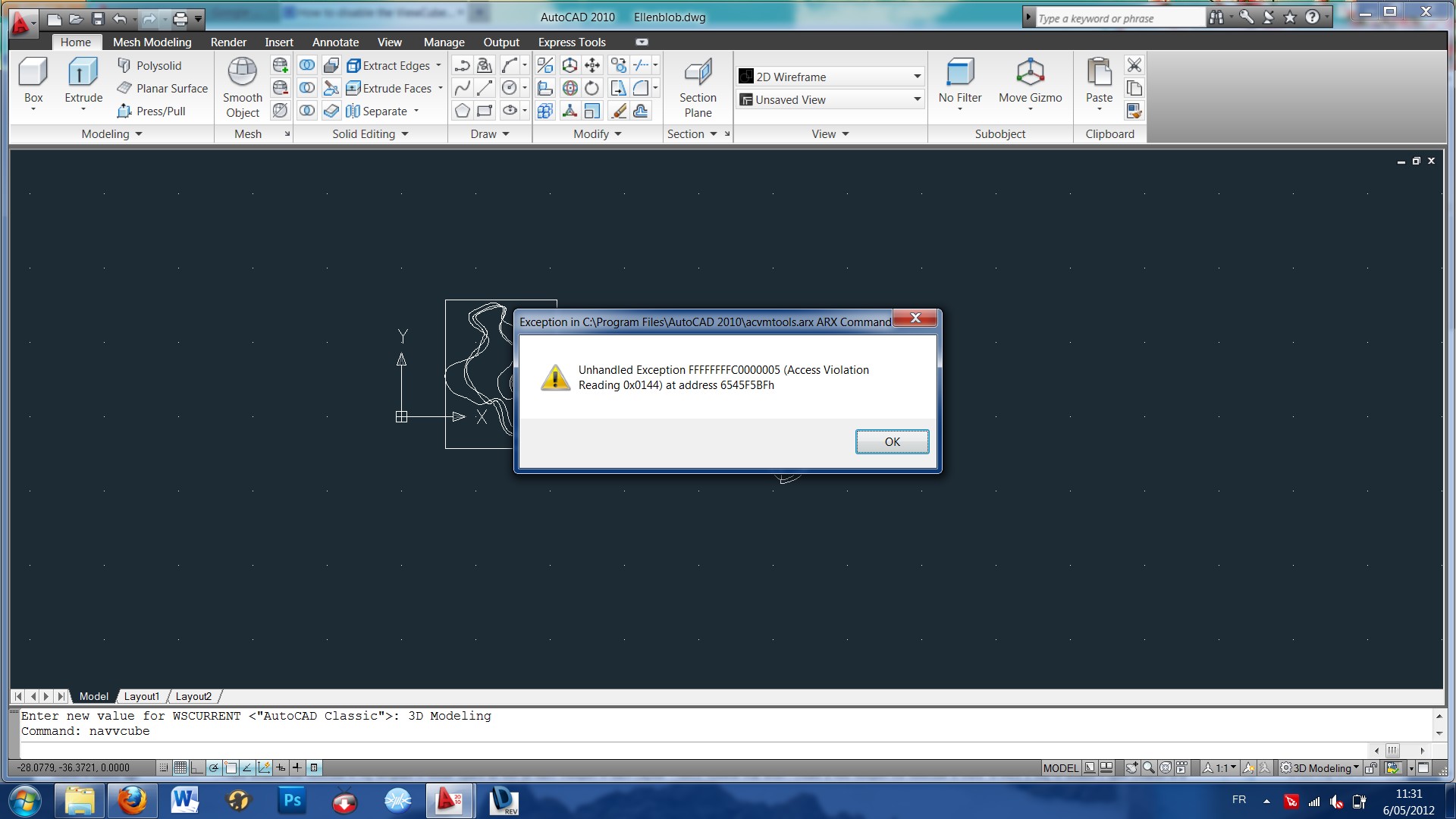Image resolution: width=1456 pixels, height=819 pixels.
Task: Select the Rectangle draw tool
Action: click(485, 111)
